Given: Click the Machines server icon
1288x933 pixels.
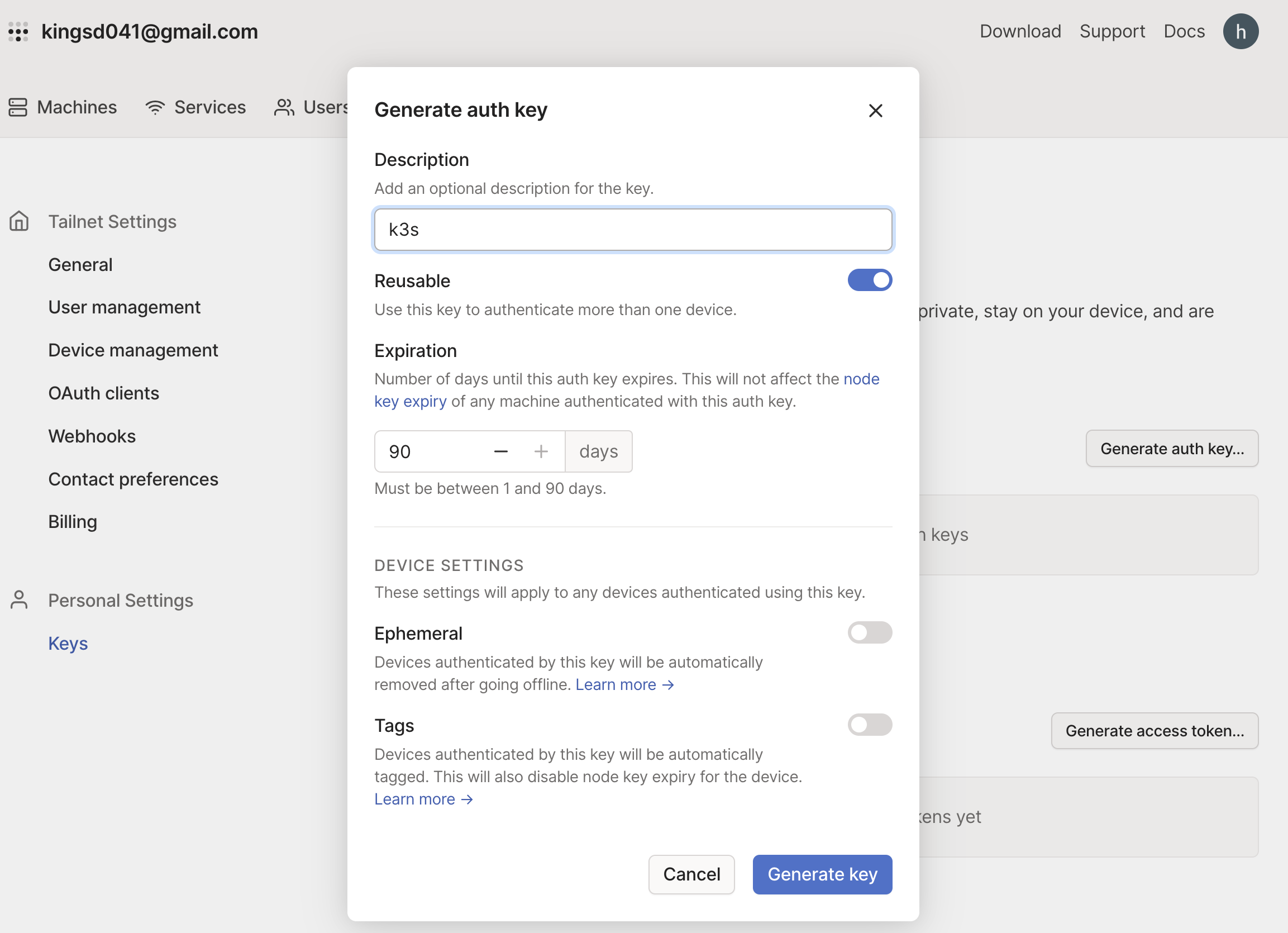Looking at the screenshot, I should pos(18,107).
